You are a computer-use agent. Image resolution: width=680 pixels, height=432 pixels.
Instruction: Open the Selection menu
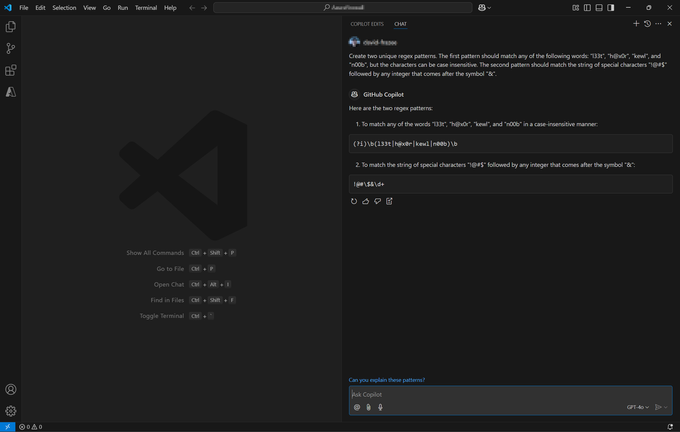point(64,8)
